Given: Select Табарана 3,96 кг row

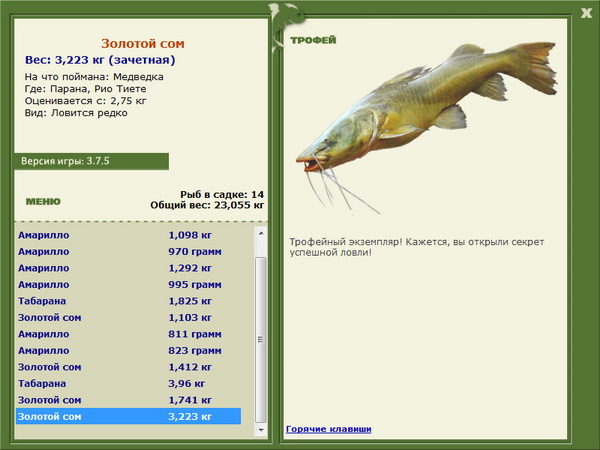Looking at the screenshot, I should point(129,383).
